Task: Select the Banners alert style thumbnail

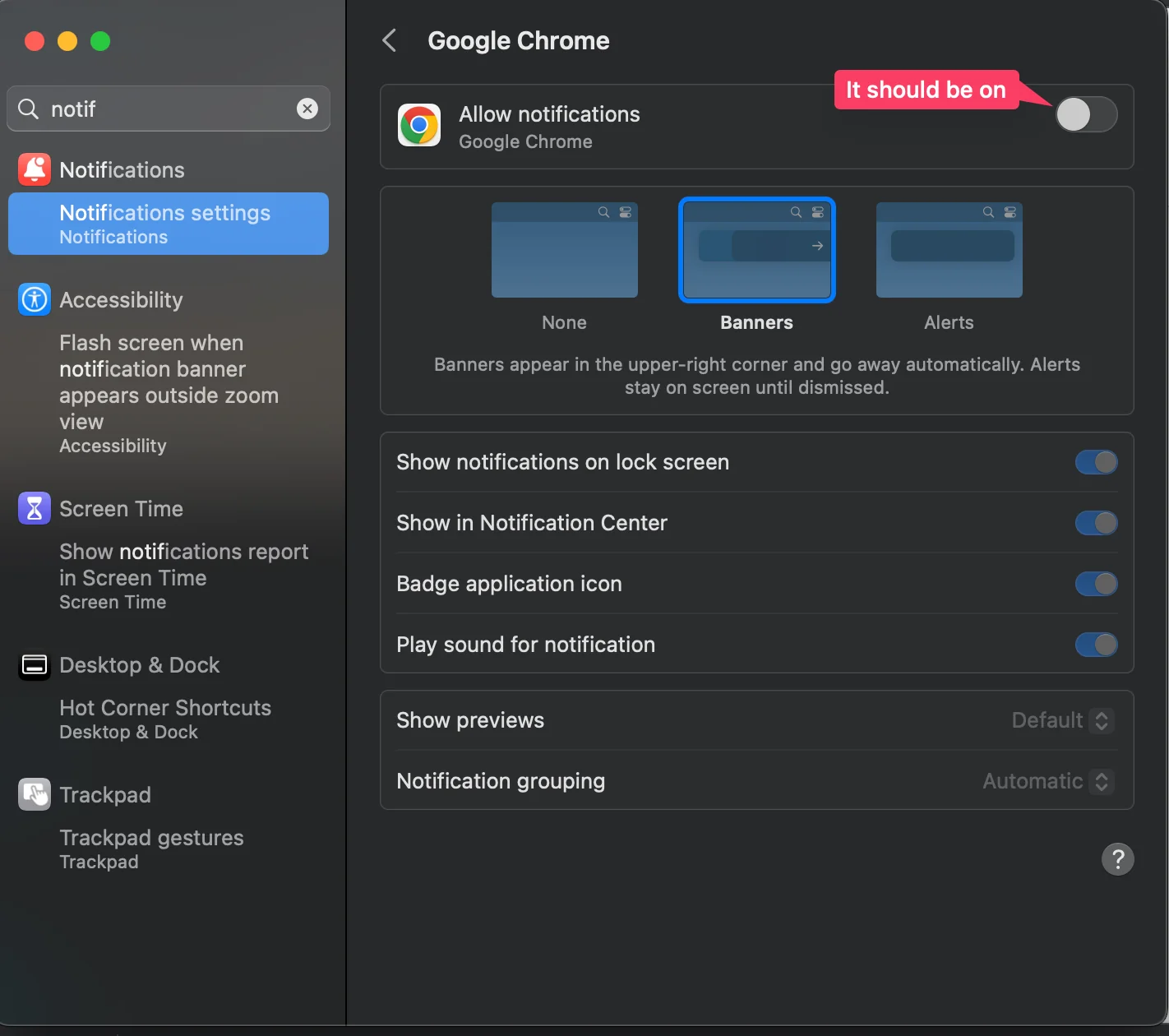Action: [x=757, y=250]
